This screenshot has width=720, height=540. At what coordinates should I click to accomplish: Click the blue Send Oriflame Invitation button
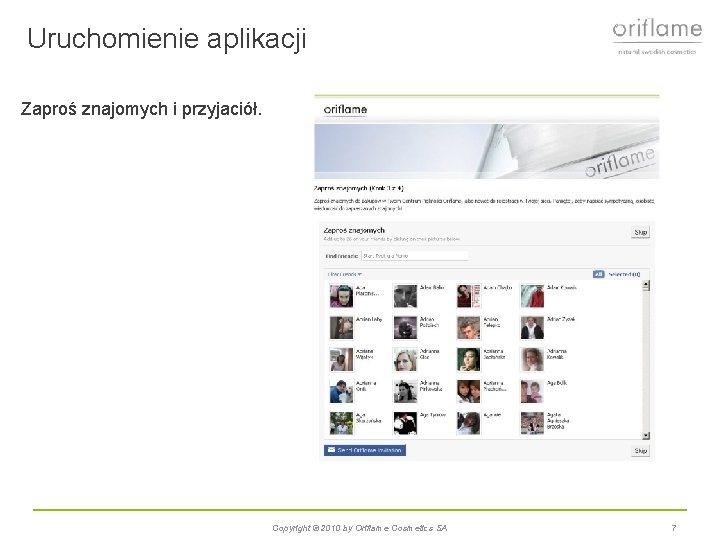(365, 450)
